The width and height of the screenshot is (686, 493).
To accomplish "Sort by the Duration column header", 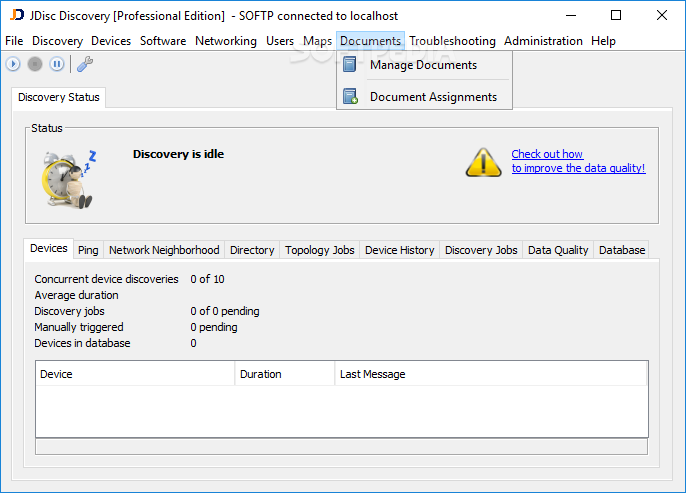I will tap(285, 374).
